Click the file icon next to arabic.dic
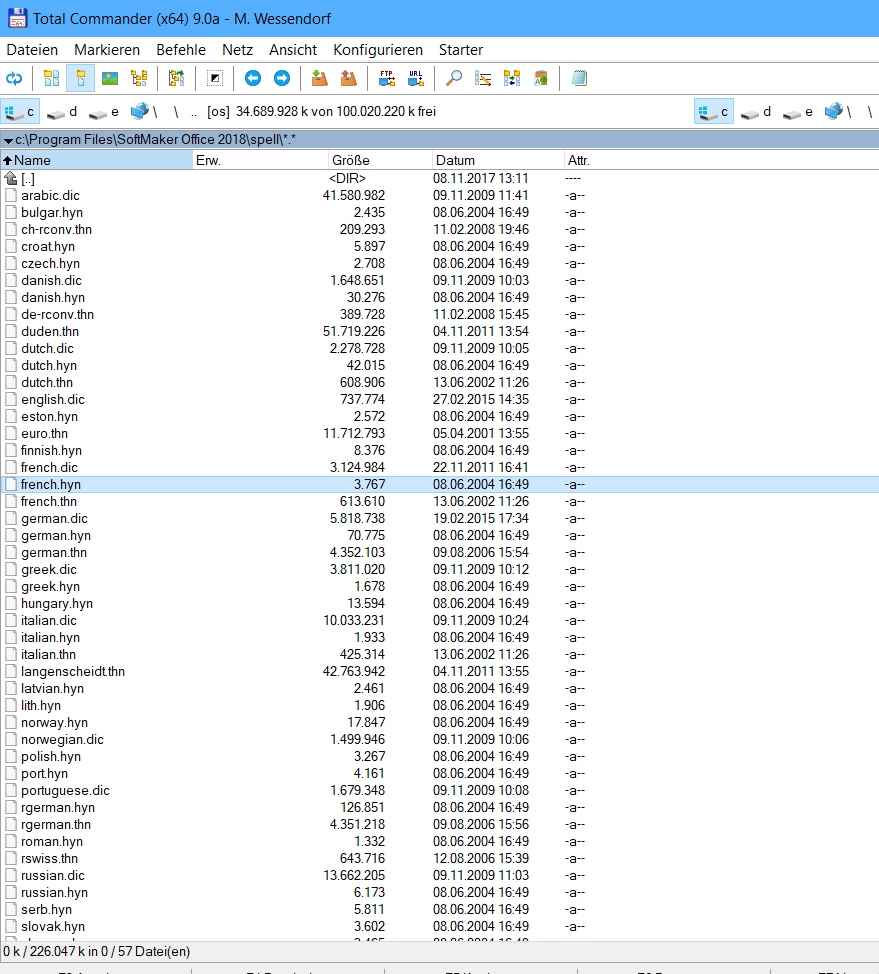The width and height of the screenshot is (879, 974). coord(11,196)
